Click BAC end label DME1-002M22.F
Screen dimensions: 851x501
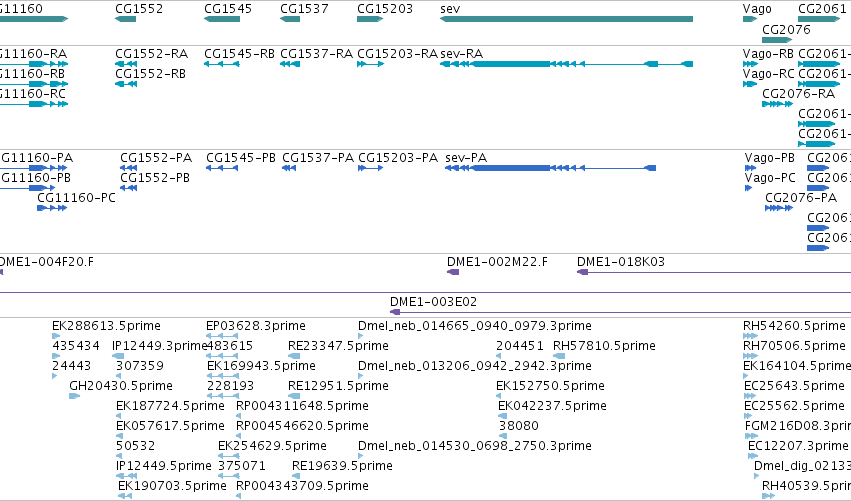497,262
